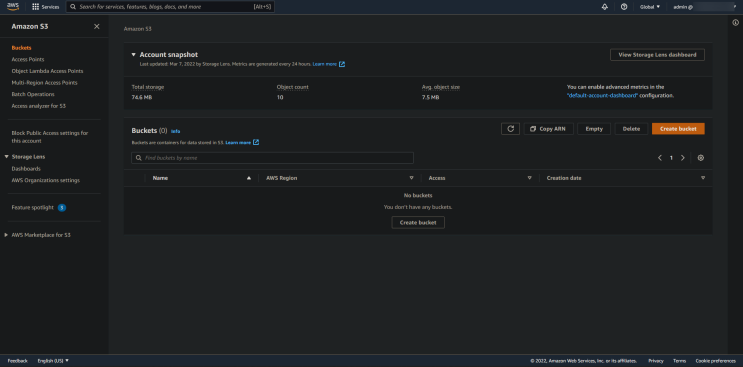Open Feature spotlight
Screen dimensions: 743x367
33,207
